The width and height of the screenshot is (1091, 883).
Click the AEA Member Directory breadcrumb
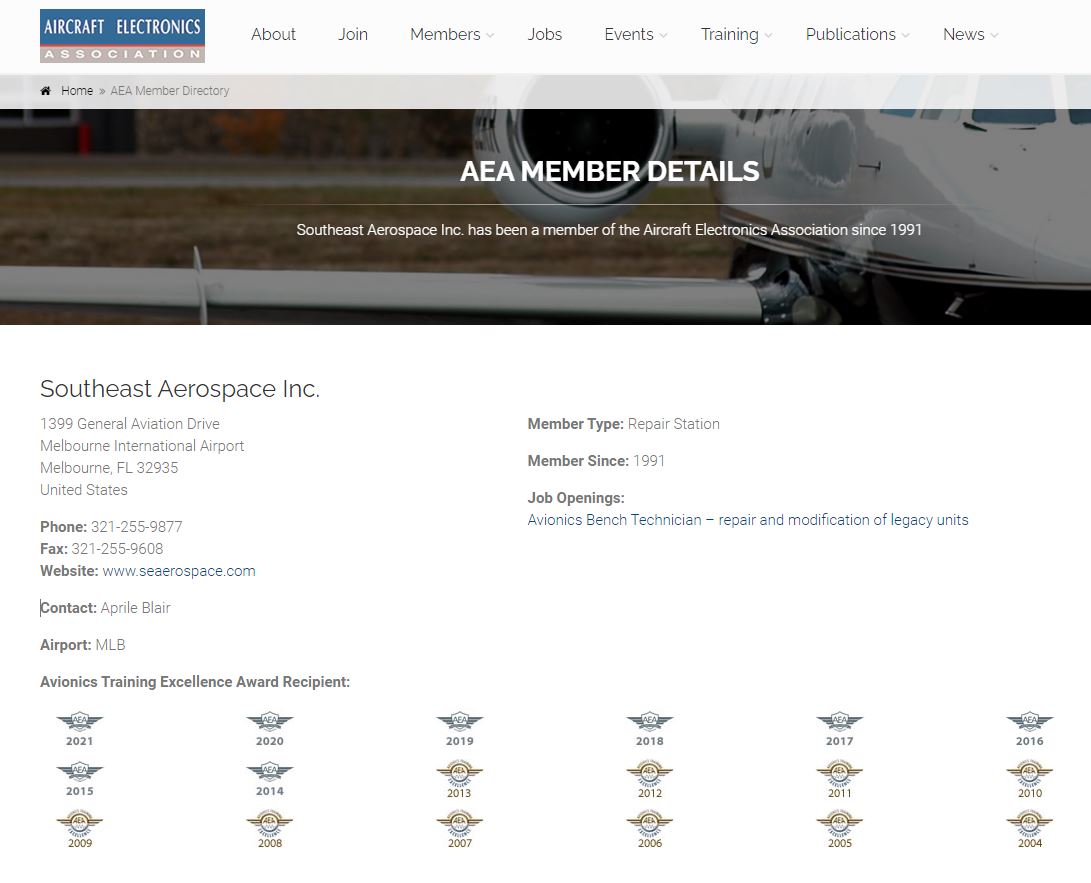[170, 90]
